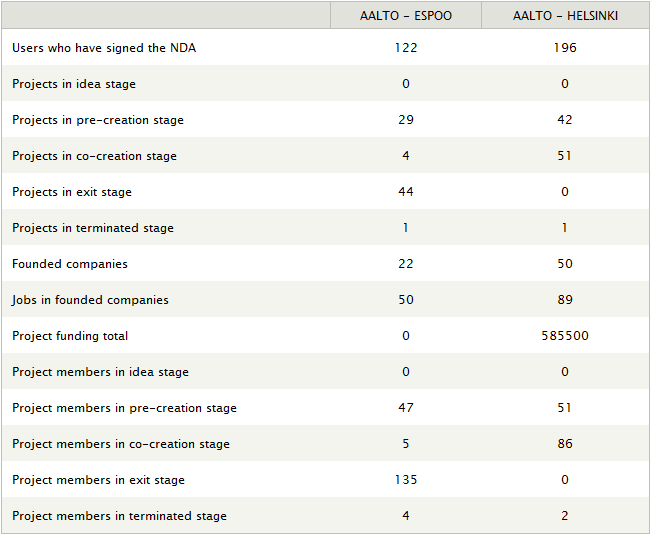
Task: Select the 'Founded companies' row label
Action: [70, 264]
